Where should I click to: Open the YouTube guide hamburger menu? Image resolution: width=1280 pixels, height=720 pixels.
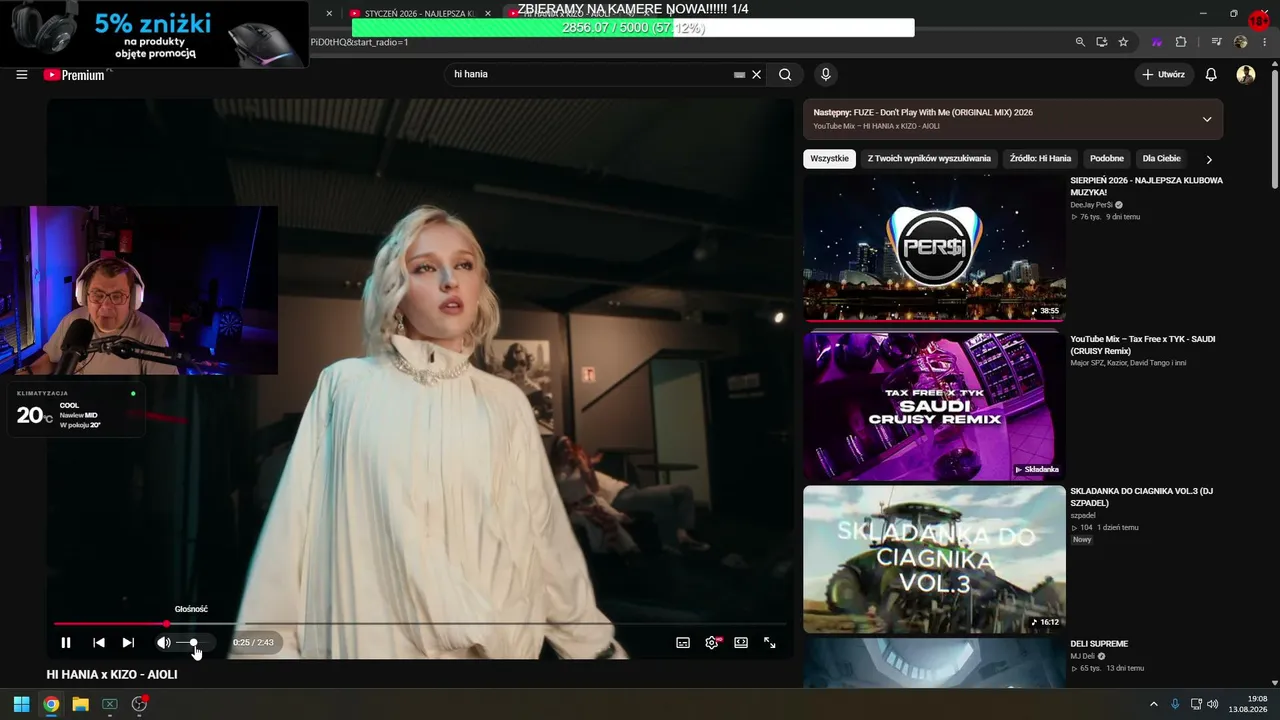(x=22, y=74)
